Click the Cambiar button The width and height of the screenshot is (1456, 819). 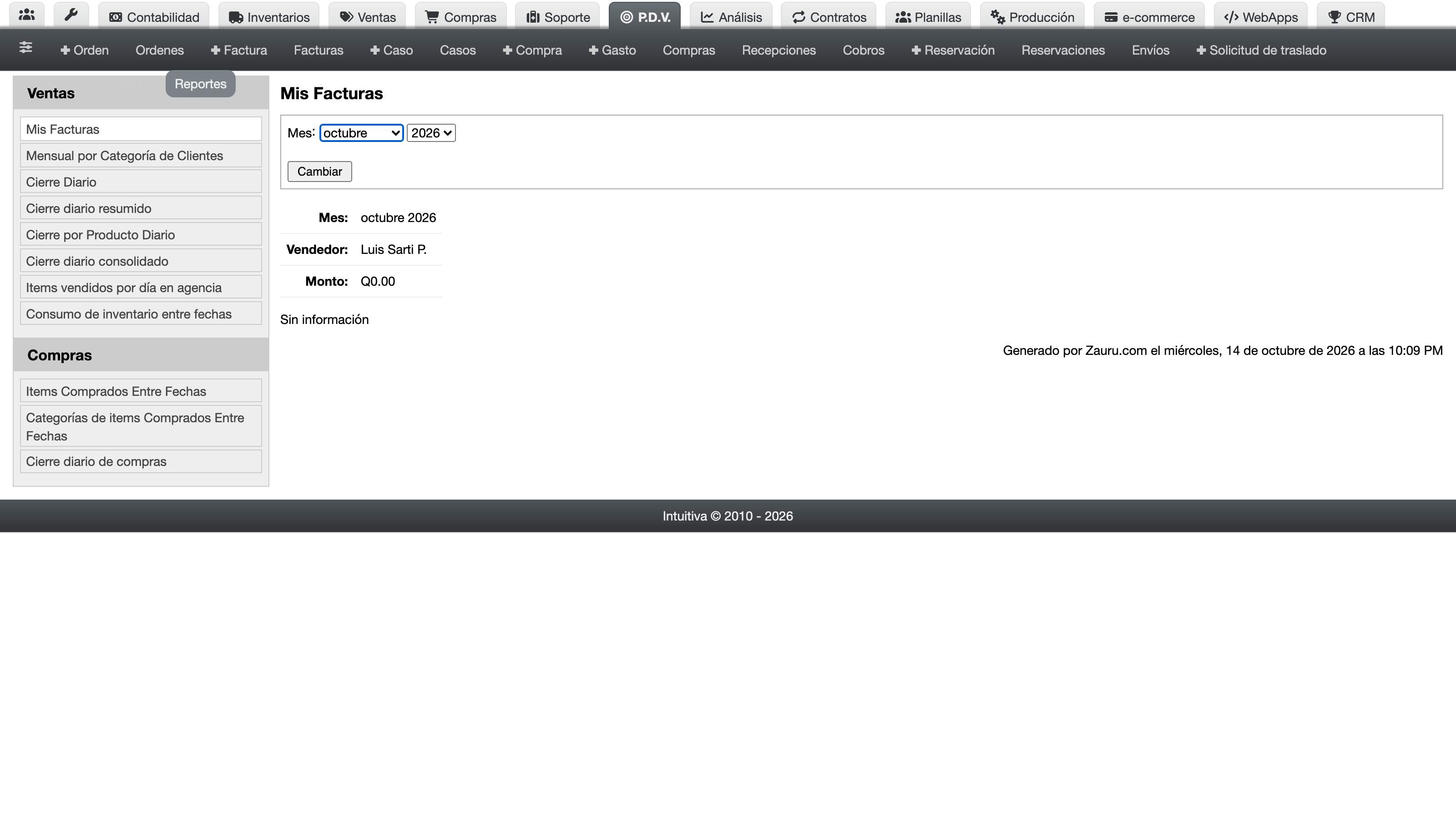[x=319, y=171]
